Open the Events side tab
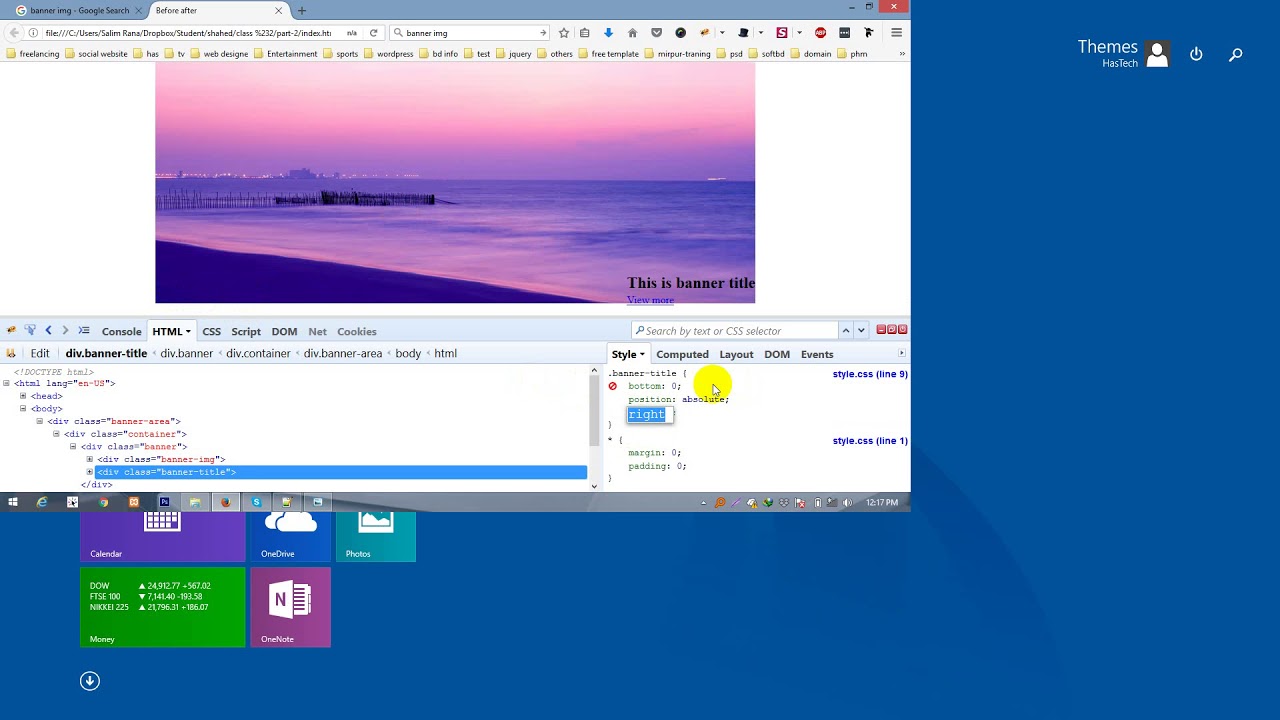1280x720 pixels. [x=817, y=354]
